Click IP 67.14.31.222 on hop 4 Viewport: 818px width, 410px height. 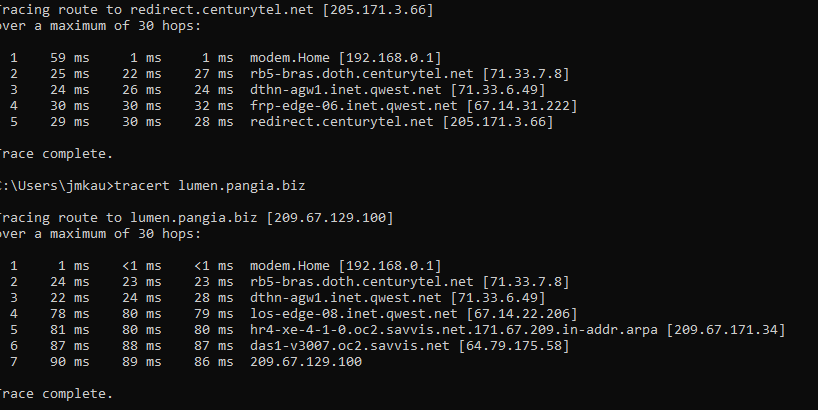522,106
